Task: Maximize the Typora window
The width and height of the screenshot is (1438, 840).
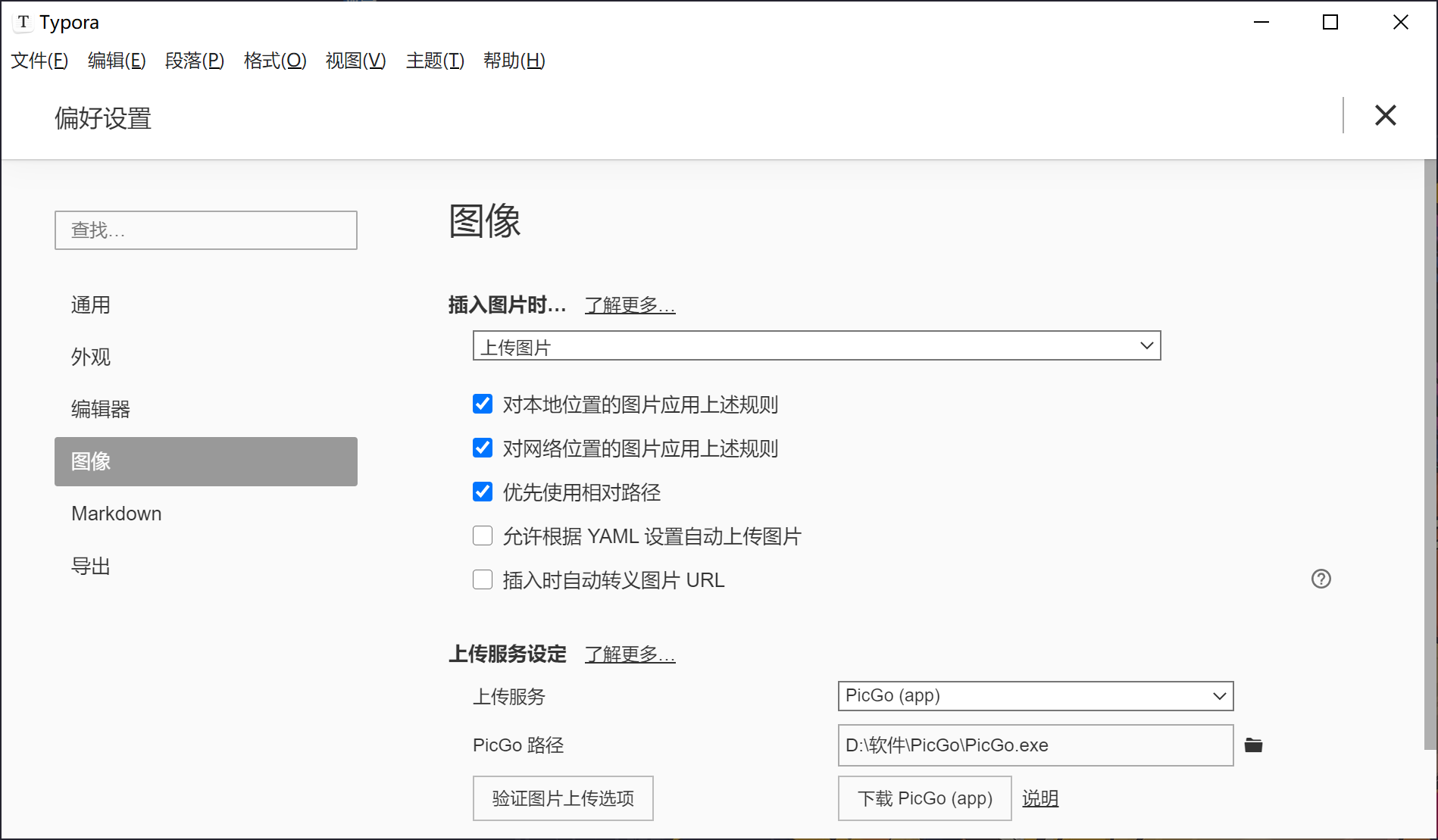Action: click(x=1330, y=22)
